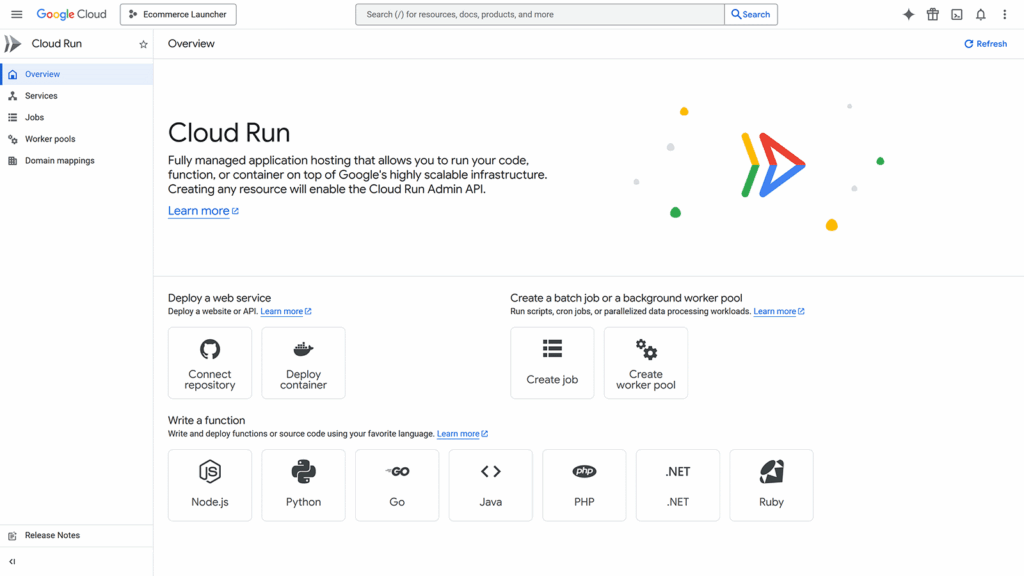
Task: Open Domain mappings in the sidebar
Action: click(x=77, y=161)
